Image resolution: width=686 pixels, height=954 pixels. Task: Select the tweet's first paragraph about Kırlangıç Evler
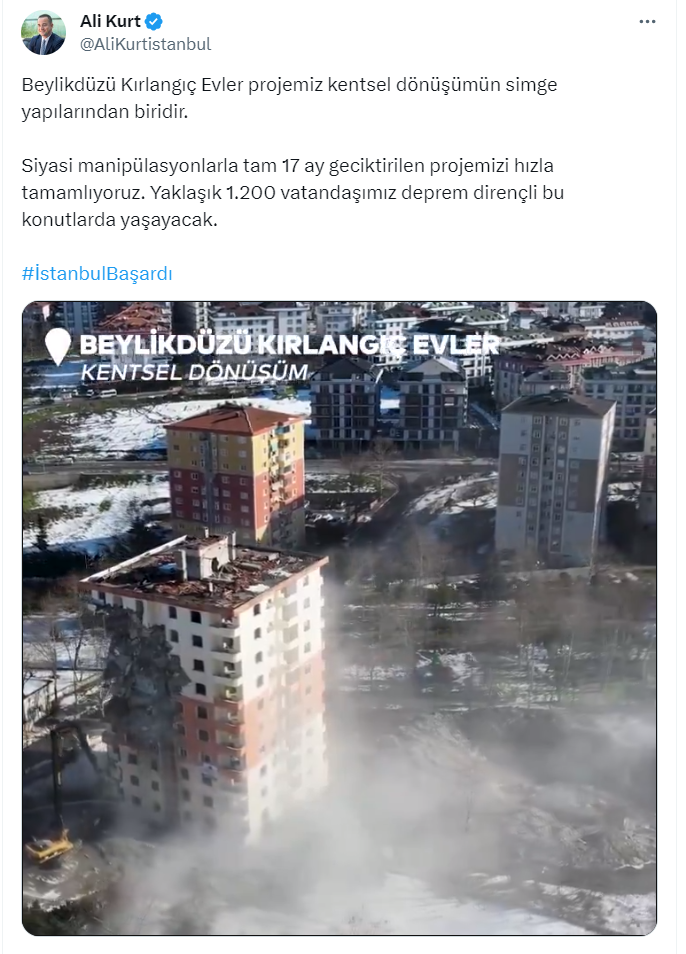pyautogui.click(x=289, y=97)
